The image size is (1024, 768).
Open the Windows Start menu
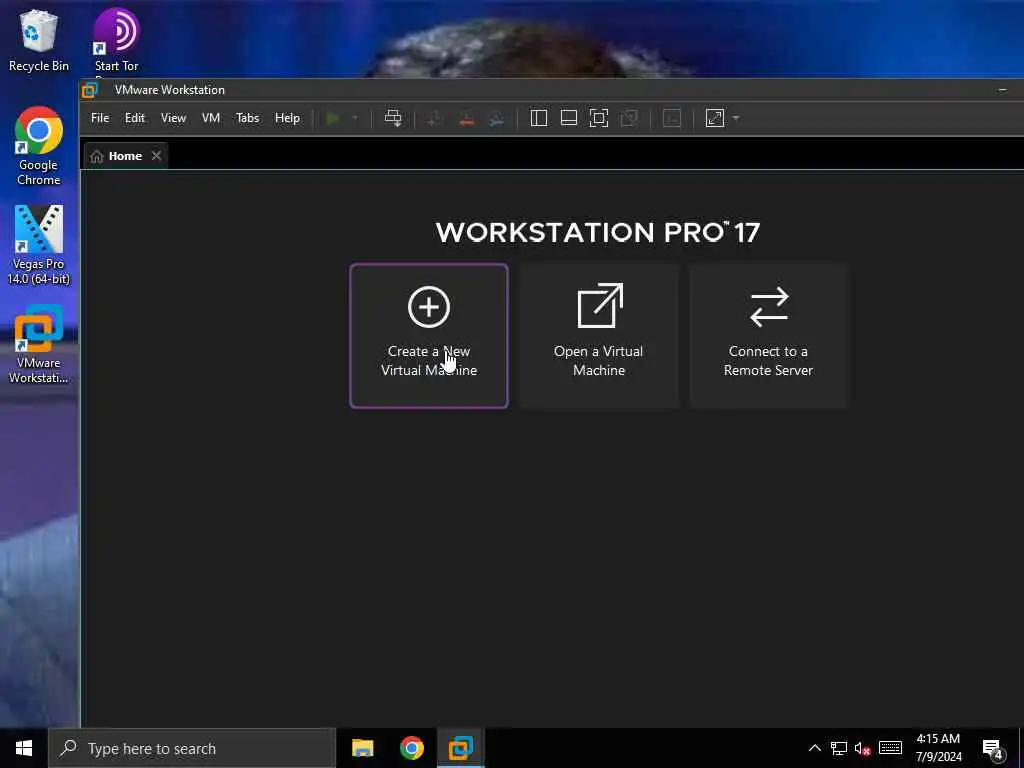point(24,748)
